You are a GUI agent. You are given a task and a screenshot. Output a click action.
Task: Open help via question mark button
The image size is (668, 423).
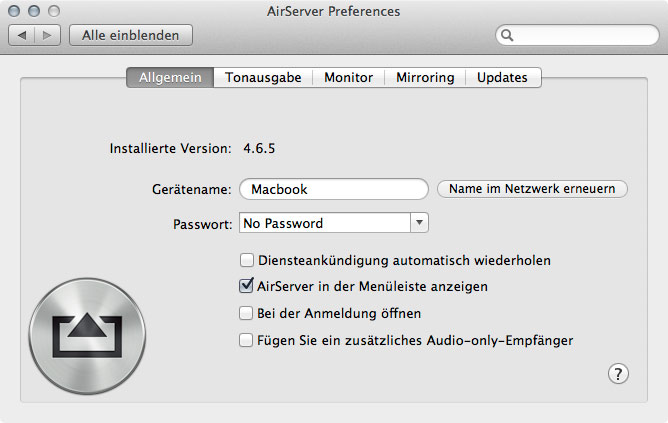click(618, 374)
